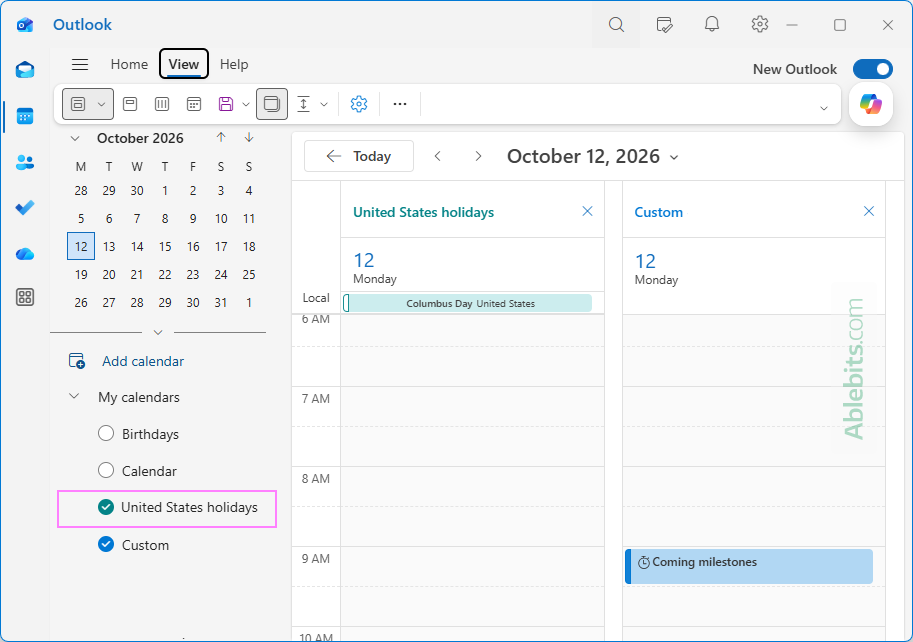The height and width of the screenshot is (642, 913).
Task: Open Outlook settings gear in title bar
Action: point(759,24)
